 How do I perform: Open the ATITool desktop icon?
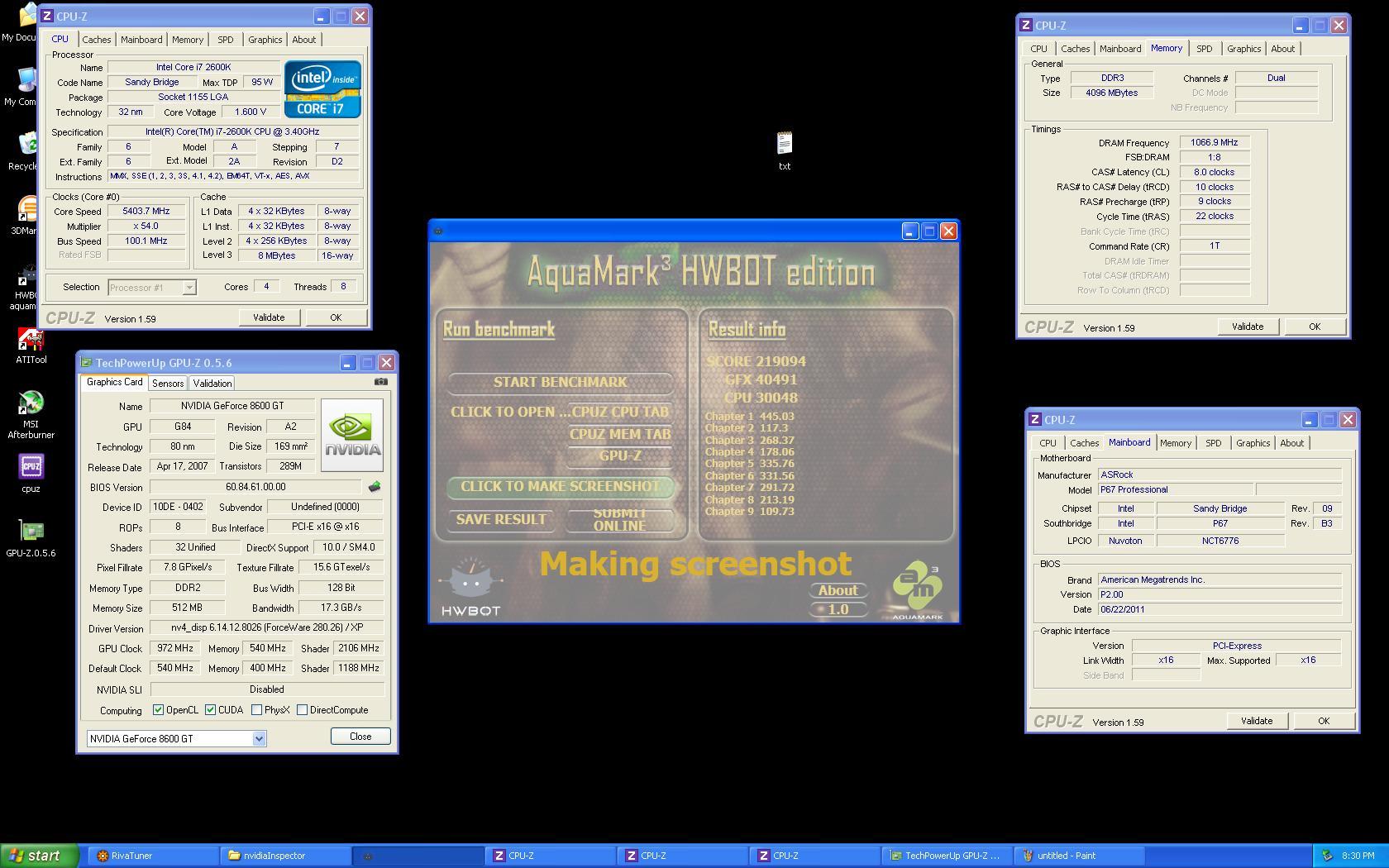(x=31, y=346)
